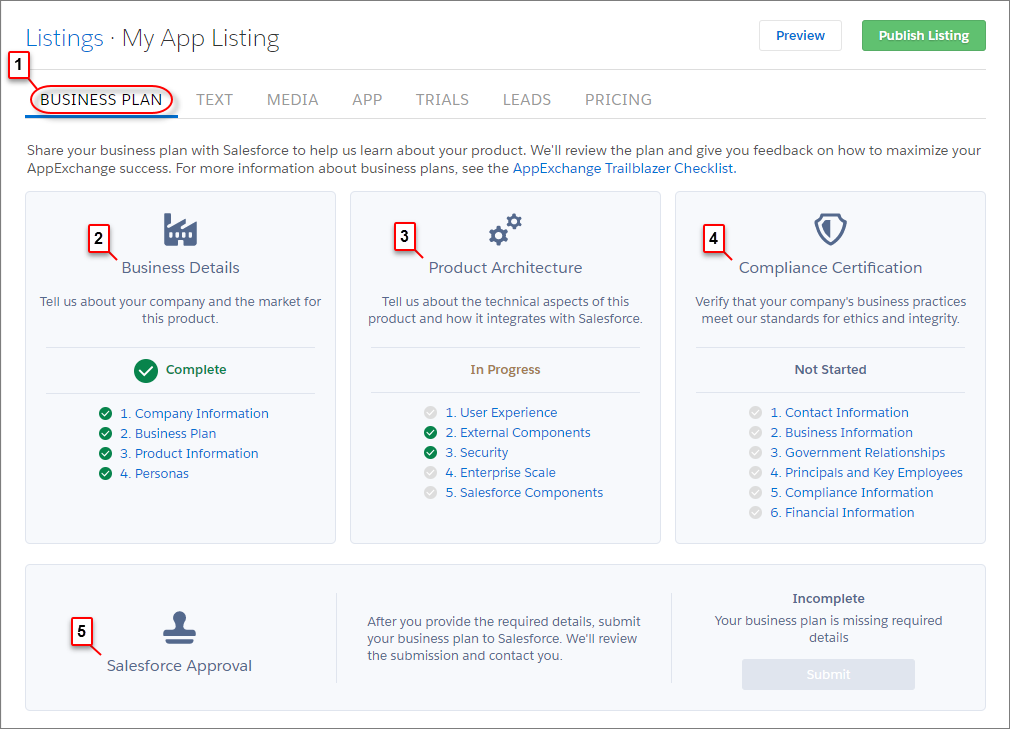Open 6. Financial Information link

pos(843,512)
